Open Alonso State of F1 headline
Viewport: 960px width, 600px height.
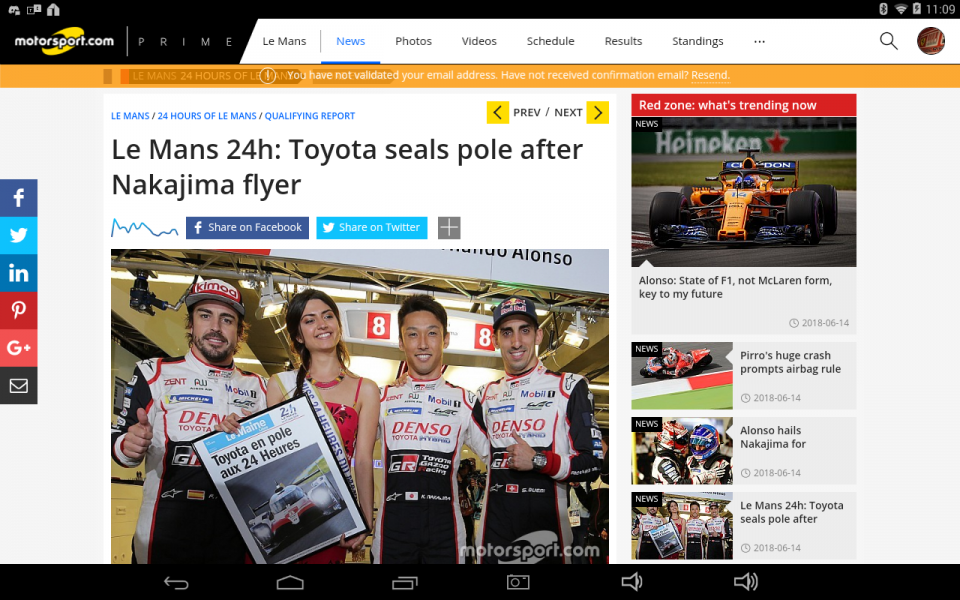click(x=735, y=287)
